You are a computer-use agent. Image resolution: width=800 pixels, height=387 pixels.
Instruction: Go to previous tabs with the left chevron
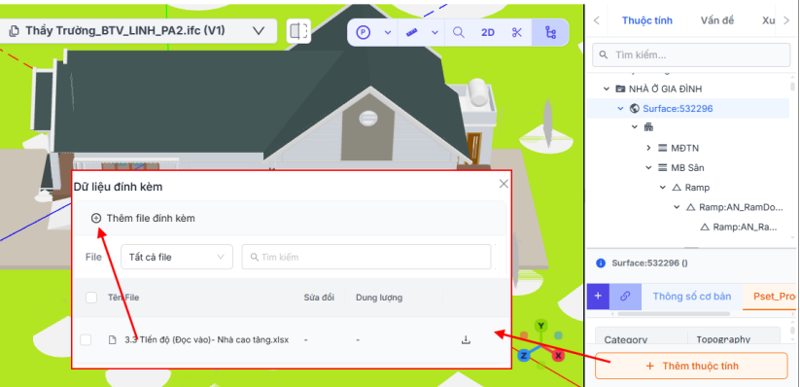[x=597, y=20]
